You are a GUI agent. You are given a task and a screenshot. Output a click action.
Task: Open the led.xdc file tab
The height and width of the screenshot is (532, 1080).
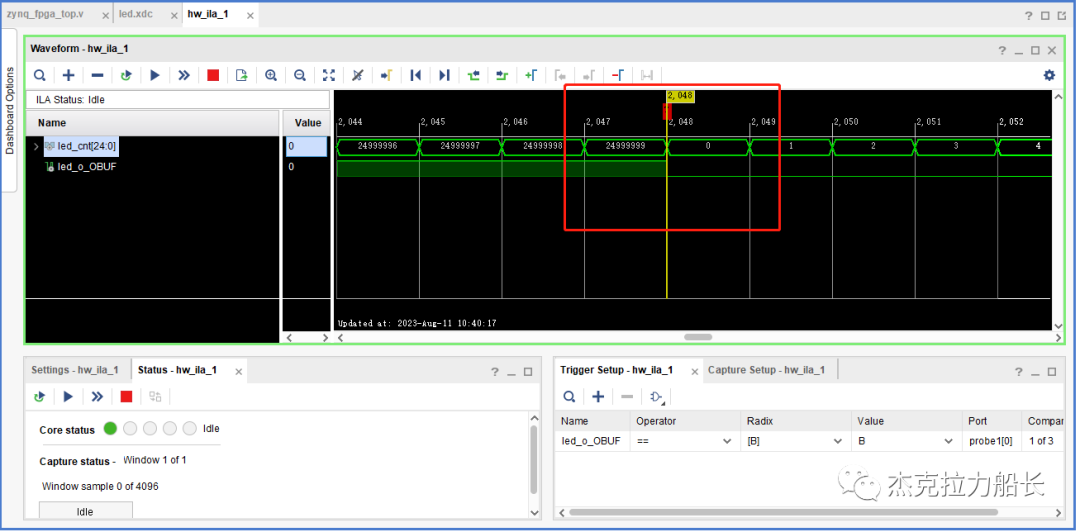pos(135,14)
